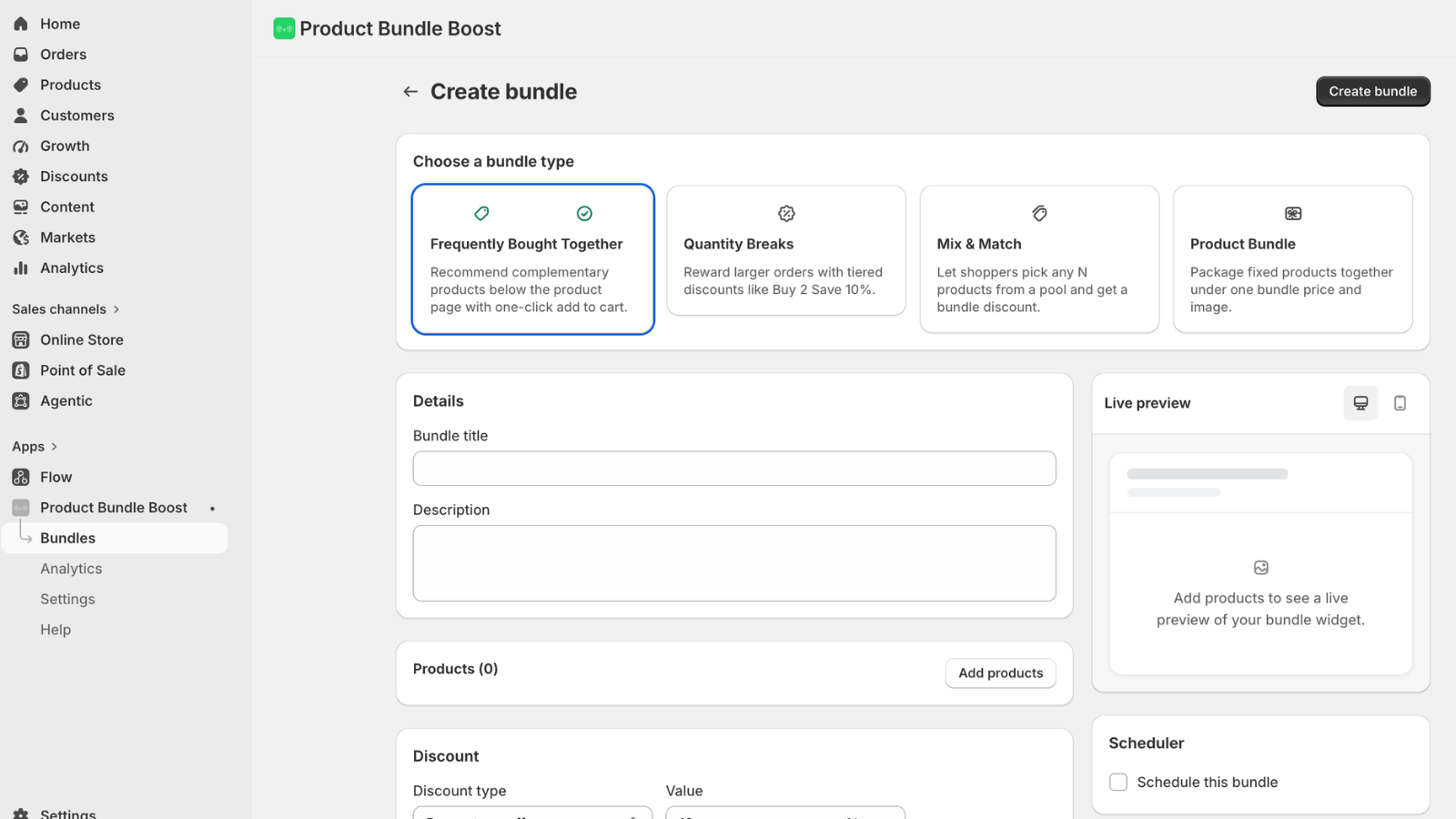1456x819 pixels.
Task: Click the "Scheduler" heading
Action: coord(1146,743)
